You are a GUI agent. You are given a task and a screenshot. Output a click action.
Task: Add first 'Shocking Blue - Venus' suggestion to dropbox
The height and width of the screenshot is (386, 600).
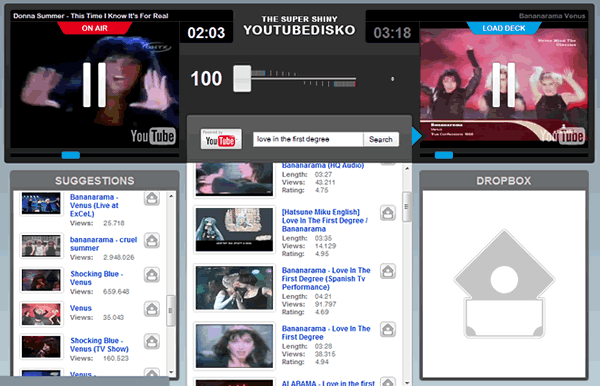[152, 275]
